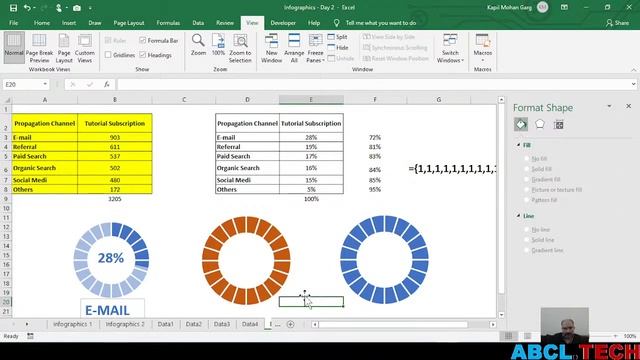Set zoom to 100%

[x=218, y=45]
